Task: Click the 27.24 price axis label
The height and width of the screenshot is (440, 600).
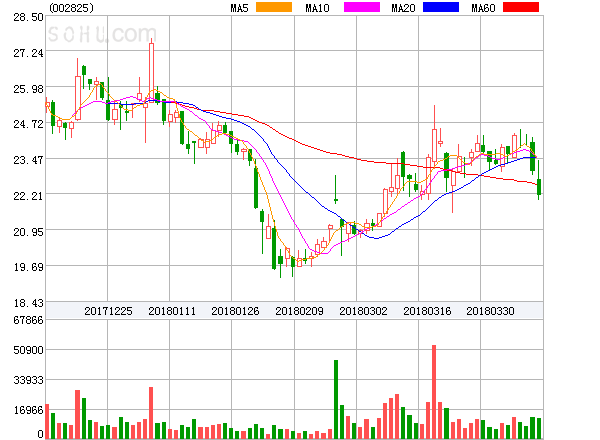Action: point(28,53)
